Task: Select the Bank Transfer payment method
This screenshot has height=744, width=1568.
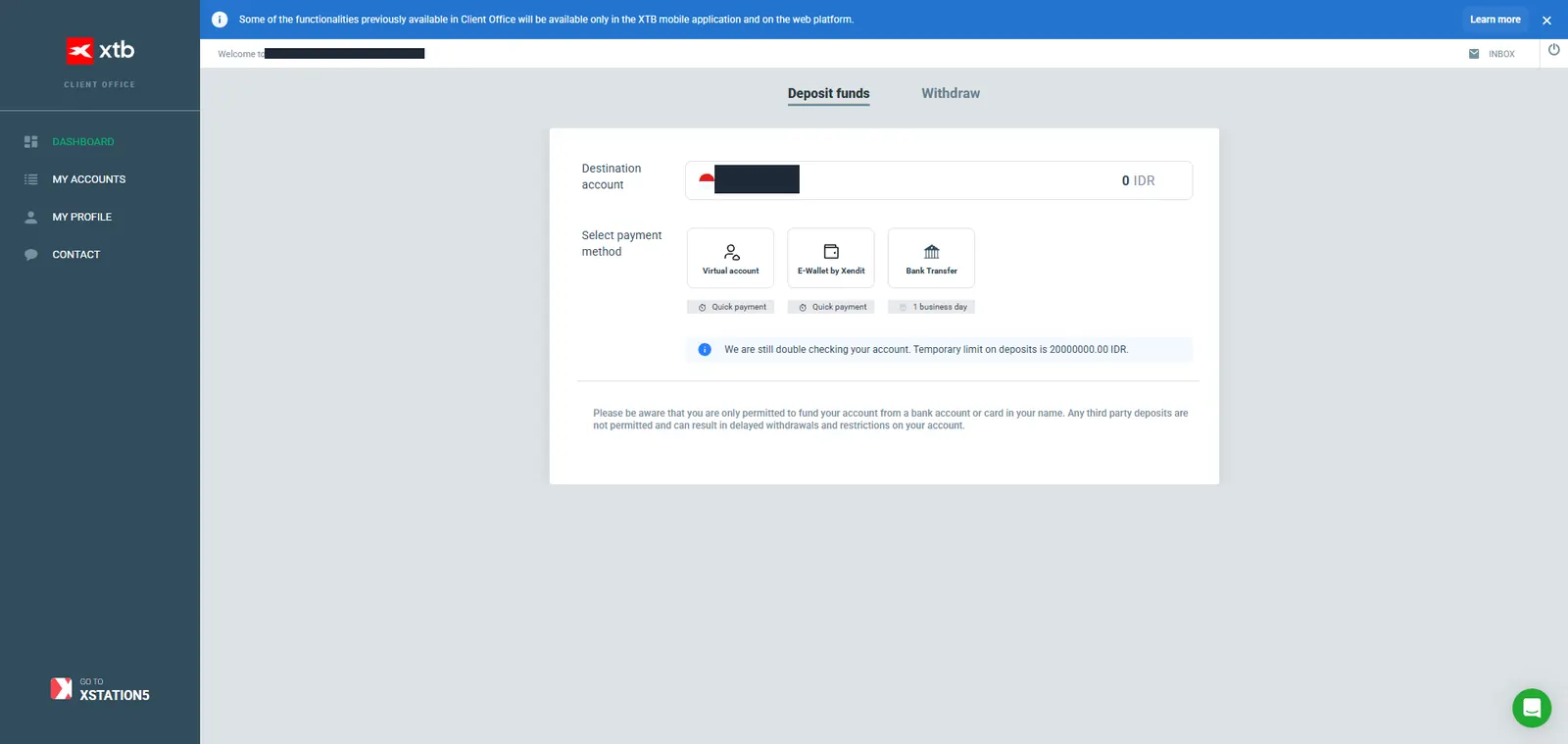Action: 931,258
